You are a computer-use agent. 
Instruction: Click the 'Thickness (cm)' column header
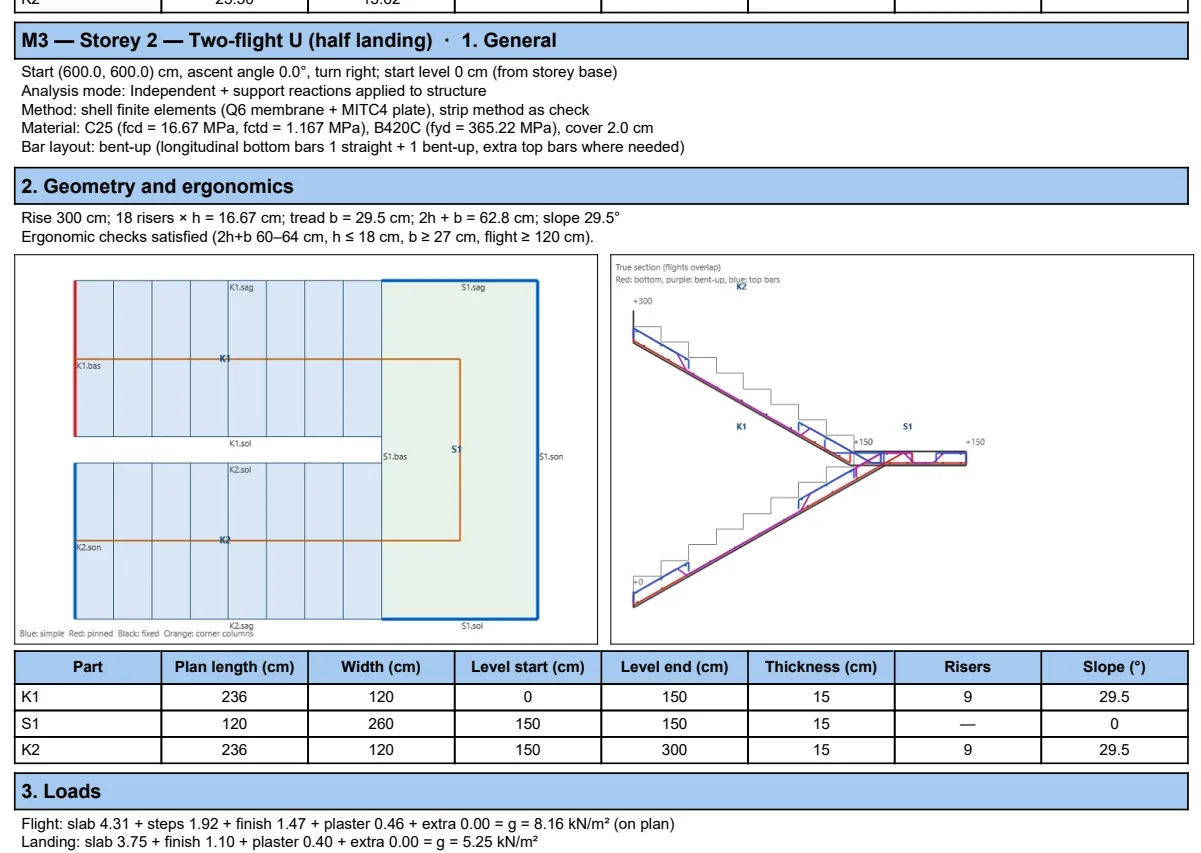[x=821, y=667]
